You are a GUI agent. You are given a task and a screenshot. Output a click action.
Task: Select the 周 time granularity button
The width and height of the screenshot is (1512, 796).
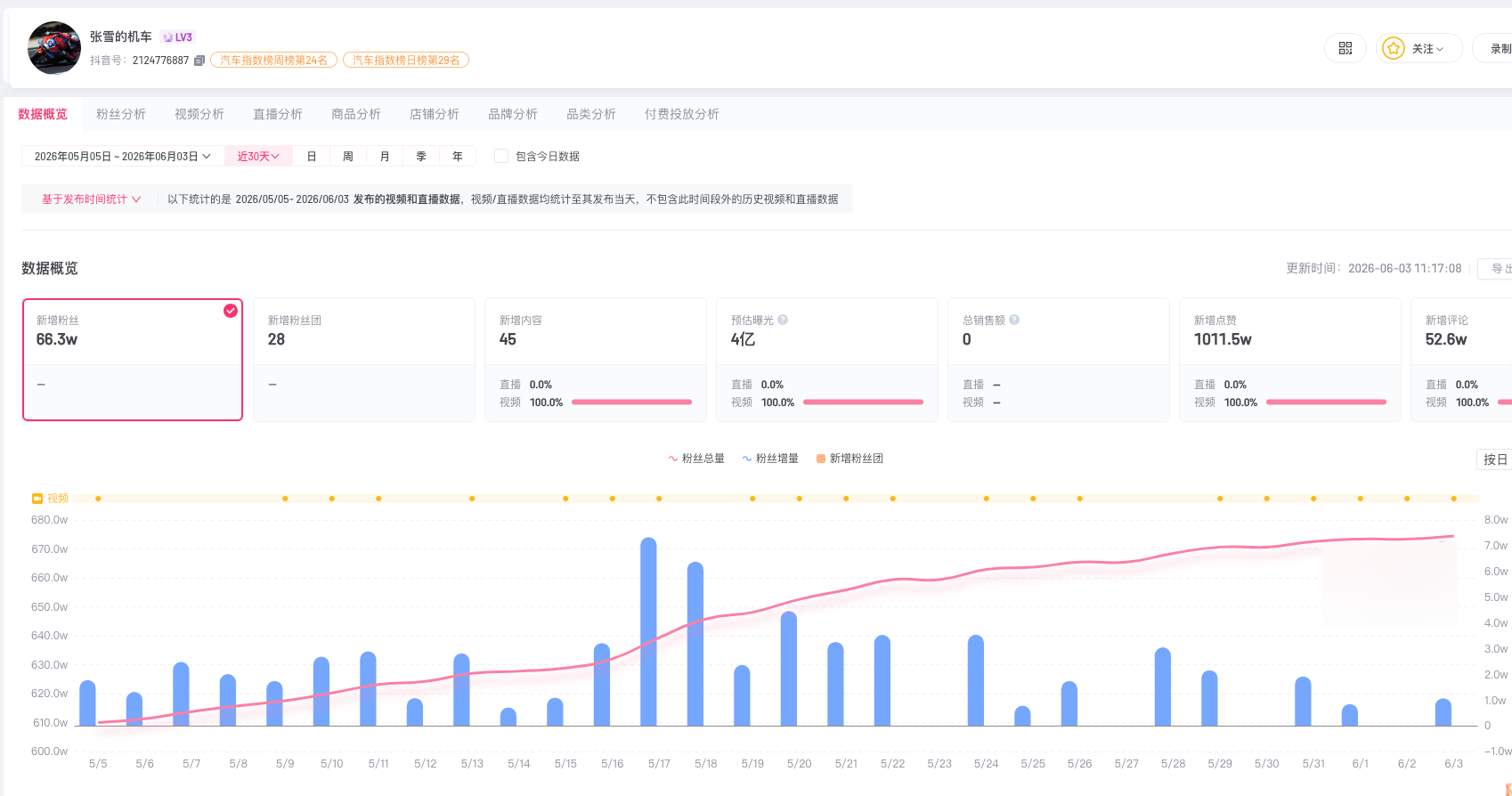(348, 156)
